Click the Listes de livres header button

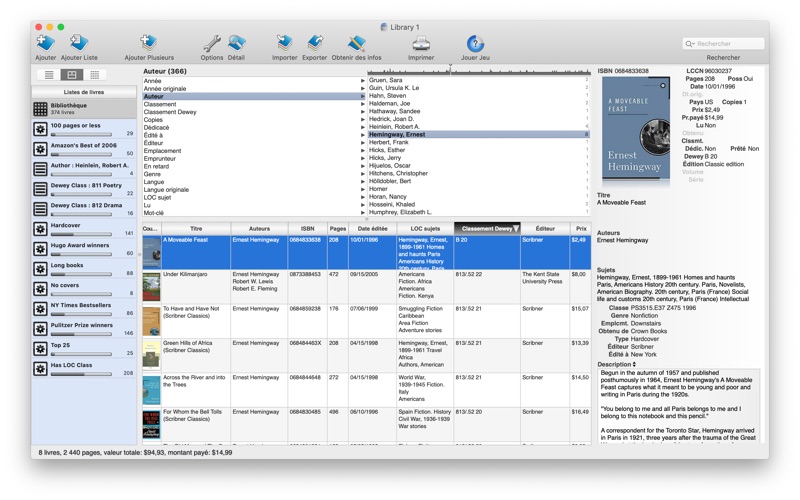tap(83, 92)
